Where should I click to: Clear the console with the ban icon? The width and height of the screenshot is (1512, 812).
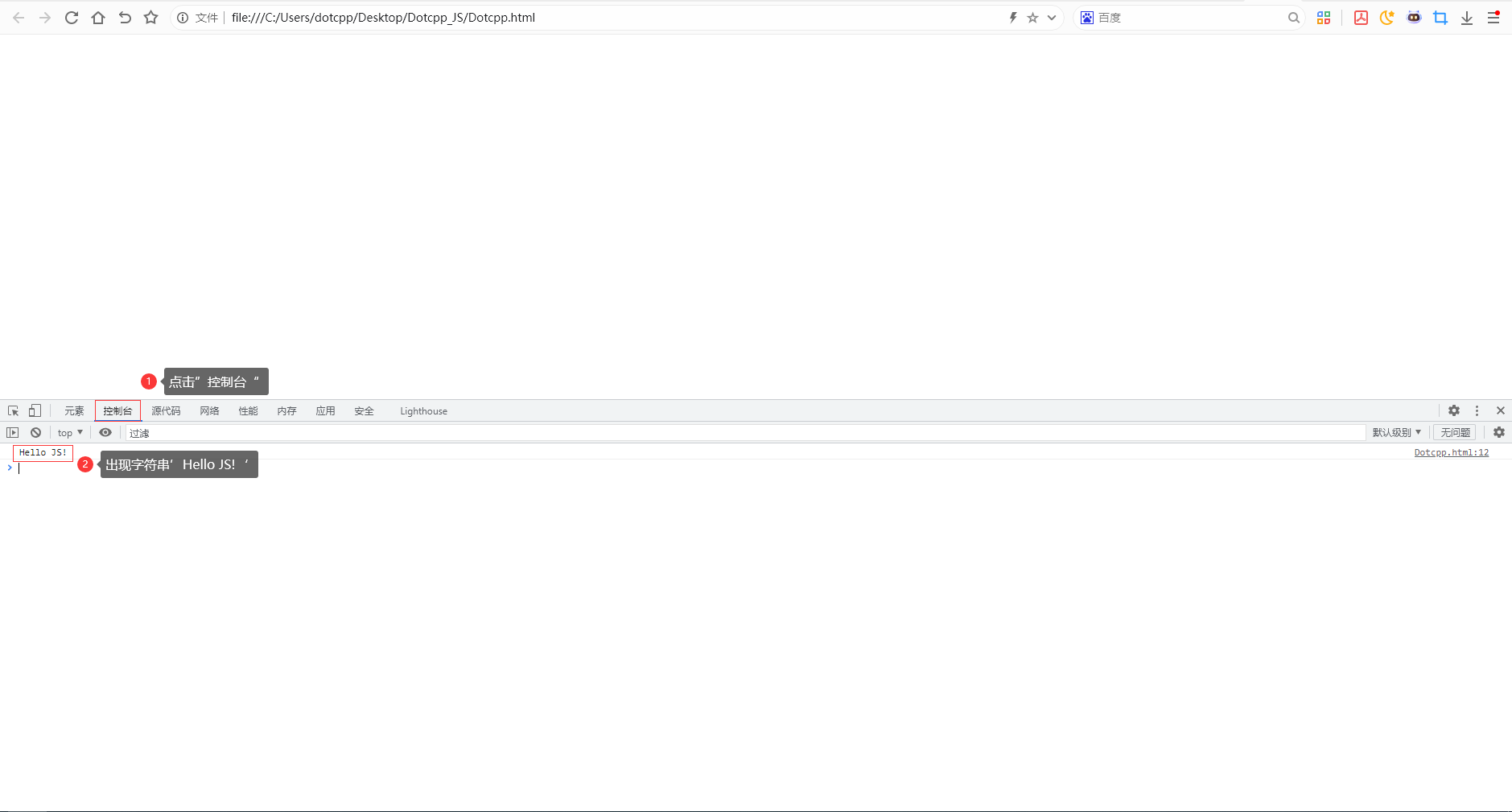pyautogui.click(x=36, y=432)
